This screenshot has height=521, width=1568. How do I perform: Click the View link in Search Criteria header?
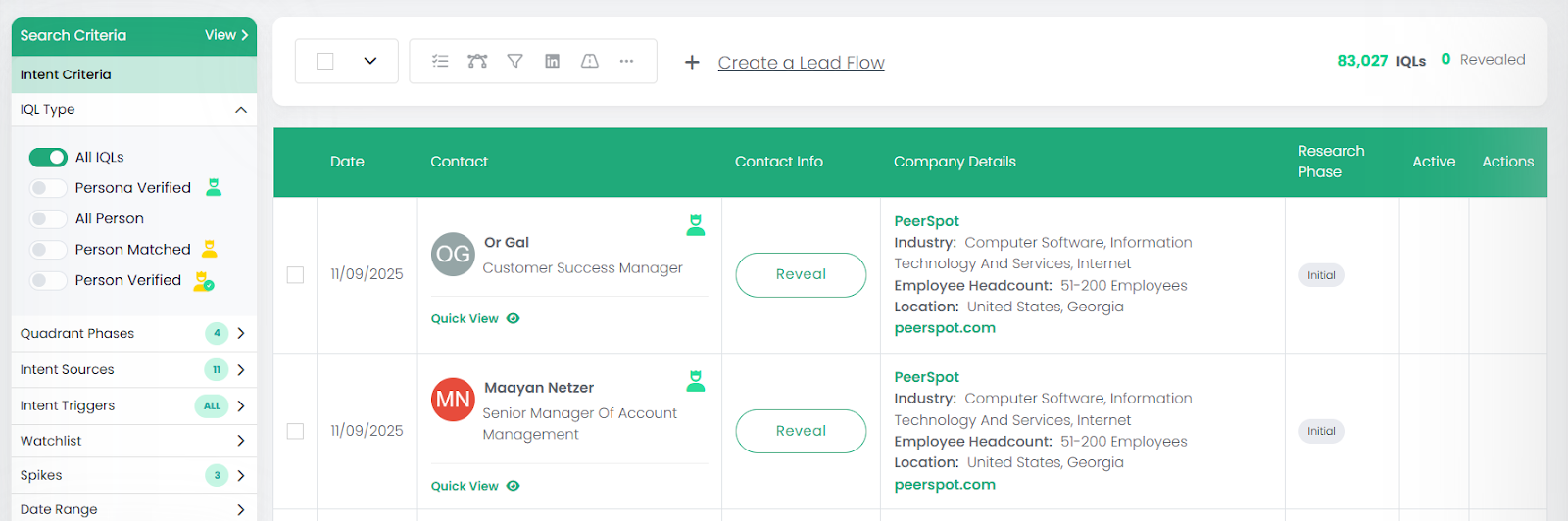click(x=225, y=35)
